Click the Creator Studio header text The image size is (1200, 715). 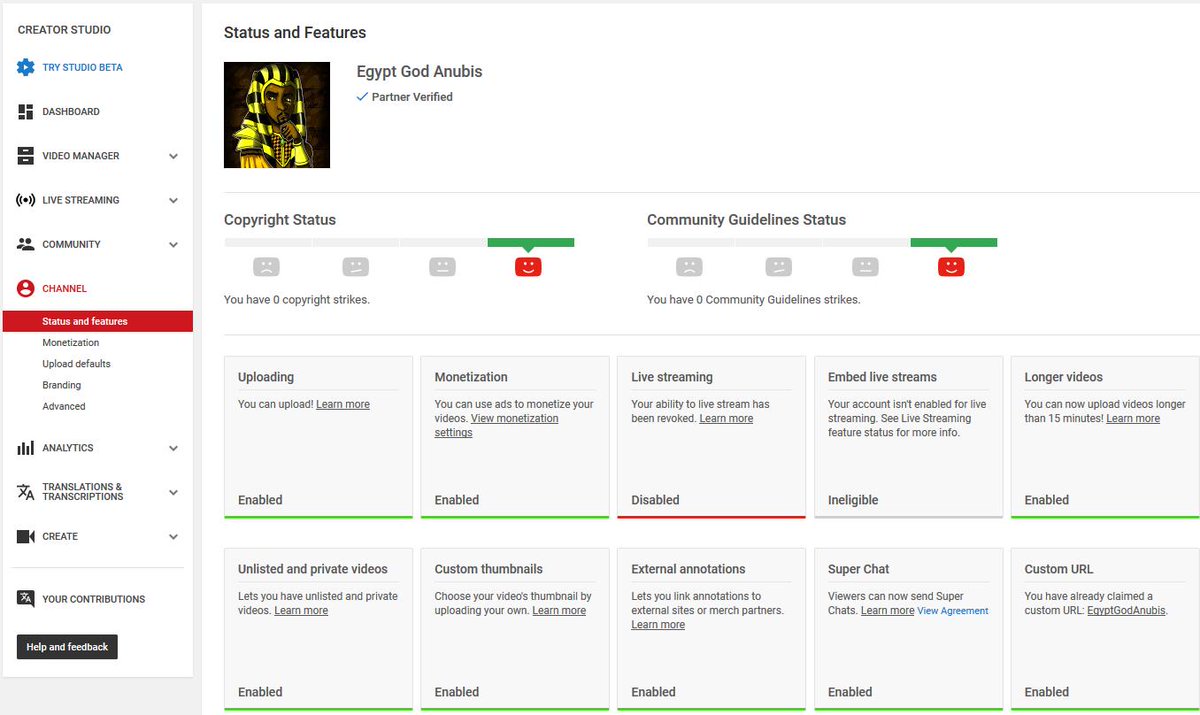pyautogui.click(x=64, y=30)
